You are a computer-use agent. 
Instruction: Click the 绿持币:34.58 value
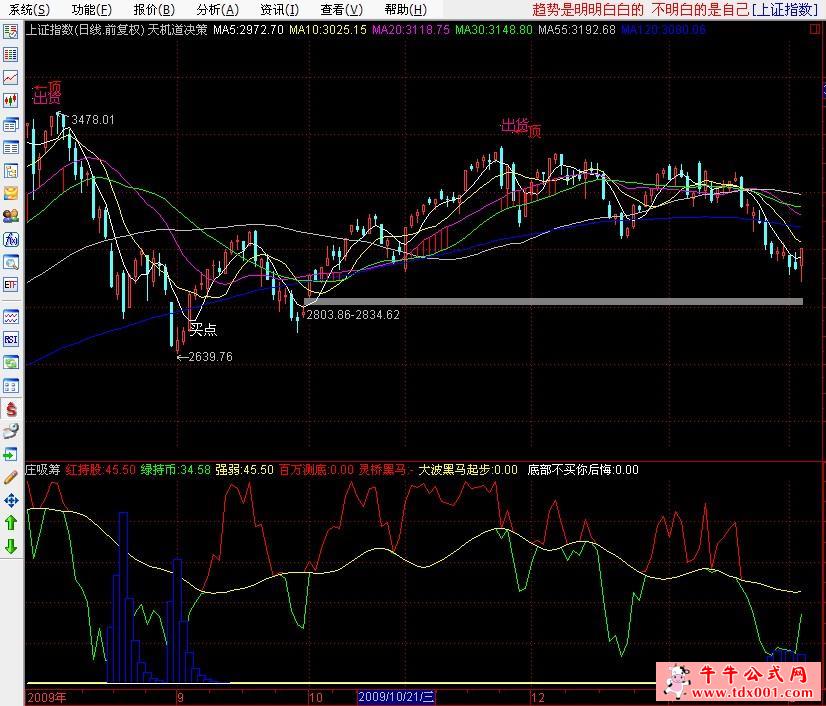(x=175, y=469)
